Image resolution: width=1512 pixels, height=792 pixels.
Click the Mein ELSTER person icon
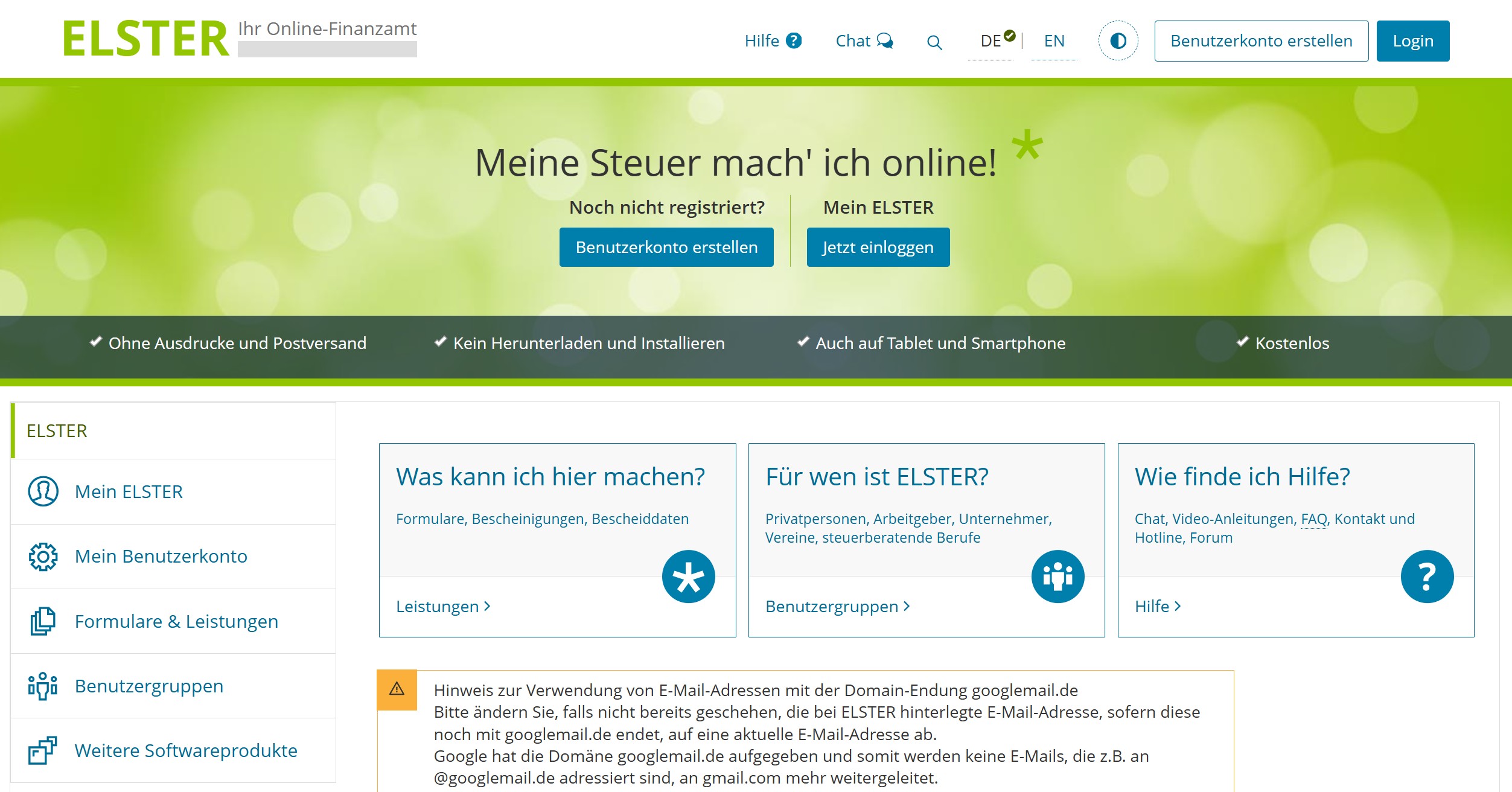point(43,491)
